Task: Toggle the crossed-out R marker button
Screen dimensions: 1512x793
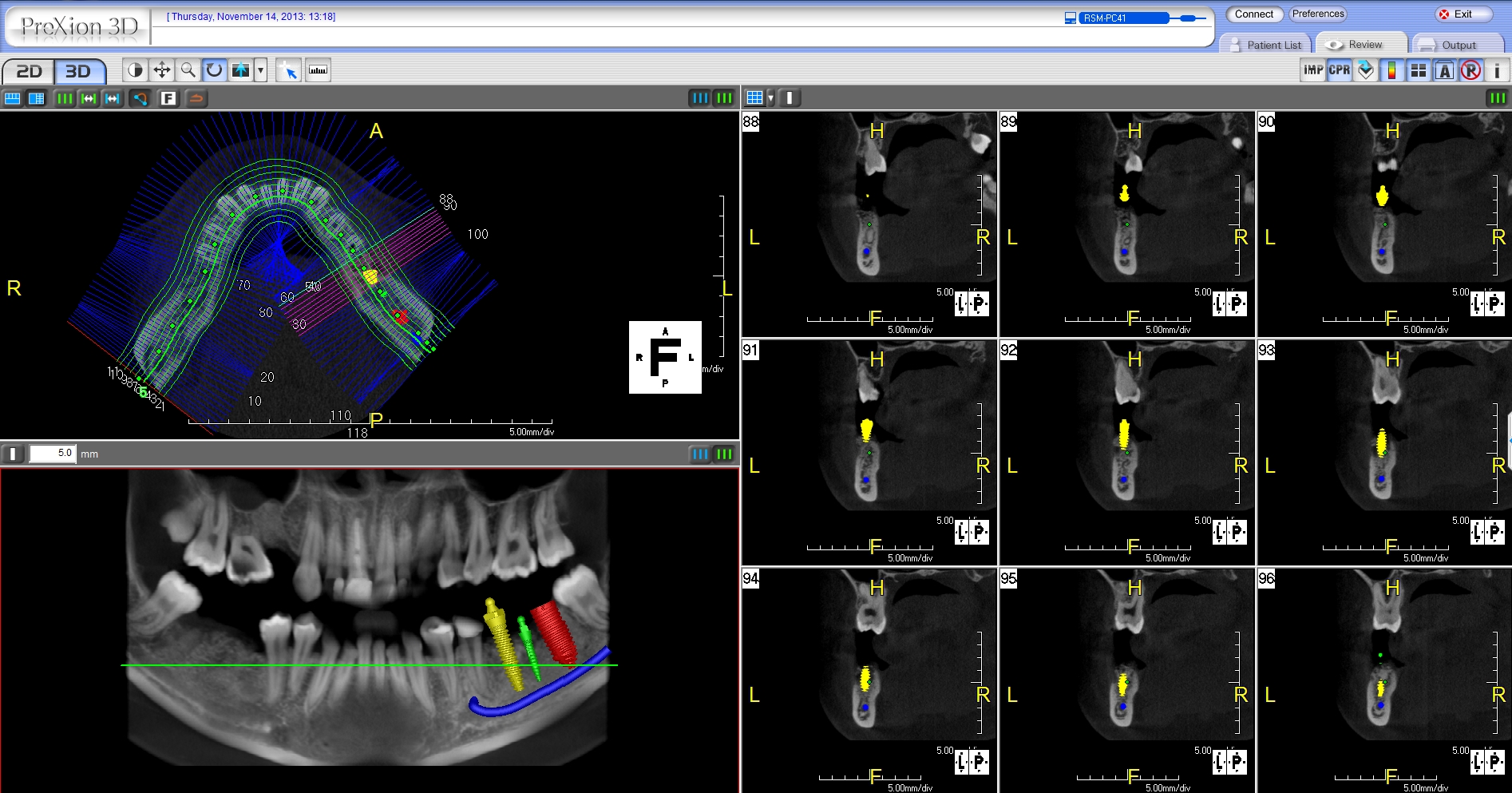Action: [x=1471, y=70]
